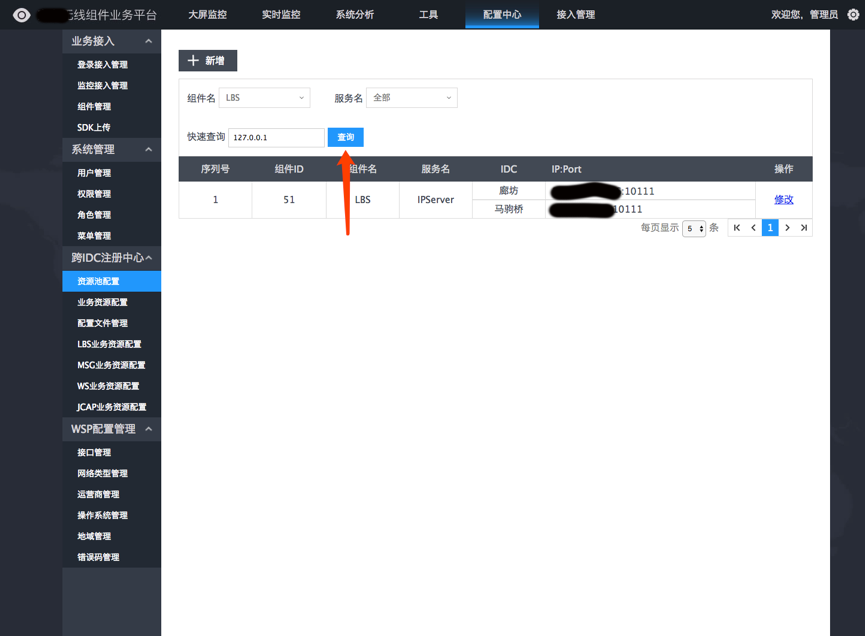
Task: Click the 修改 link in row 1
Action: coord(783,200)
